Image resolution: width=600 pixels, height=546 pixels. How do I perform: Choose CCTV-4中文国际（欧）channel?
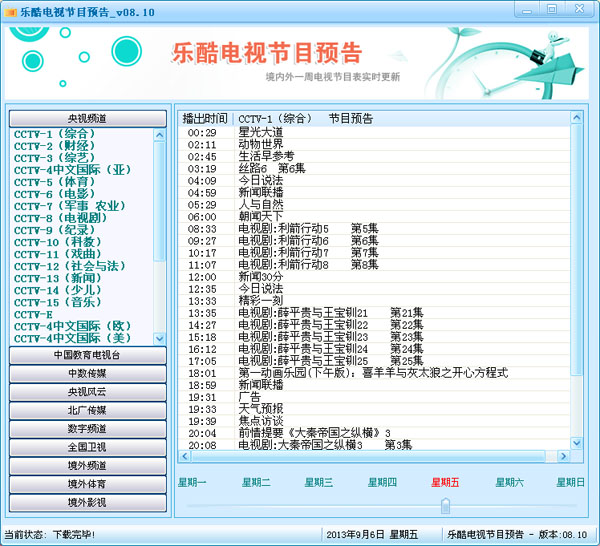tap(73, 326)
